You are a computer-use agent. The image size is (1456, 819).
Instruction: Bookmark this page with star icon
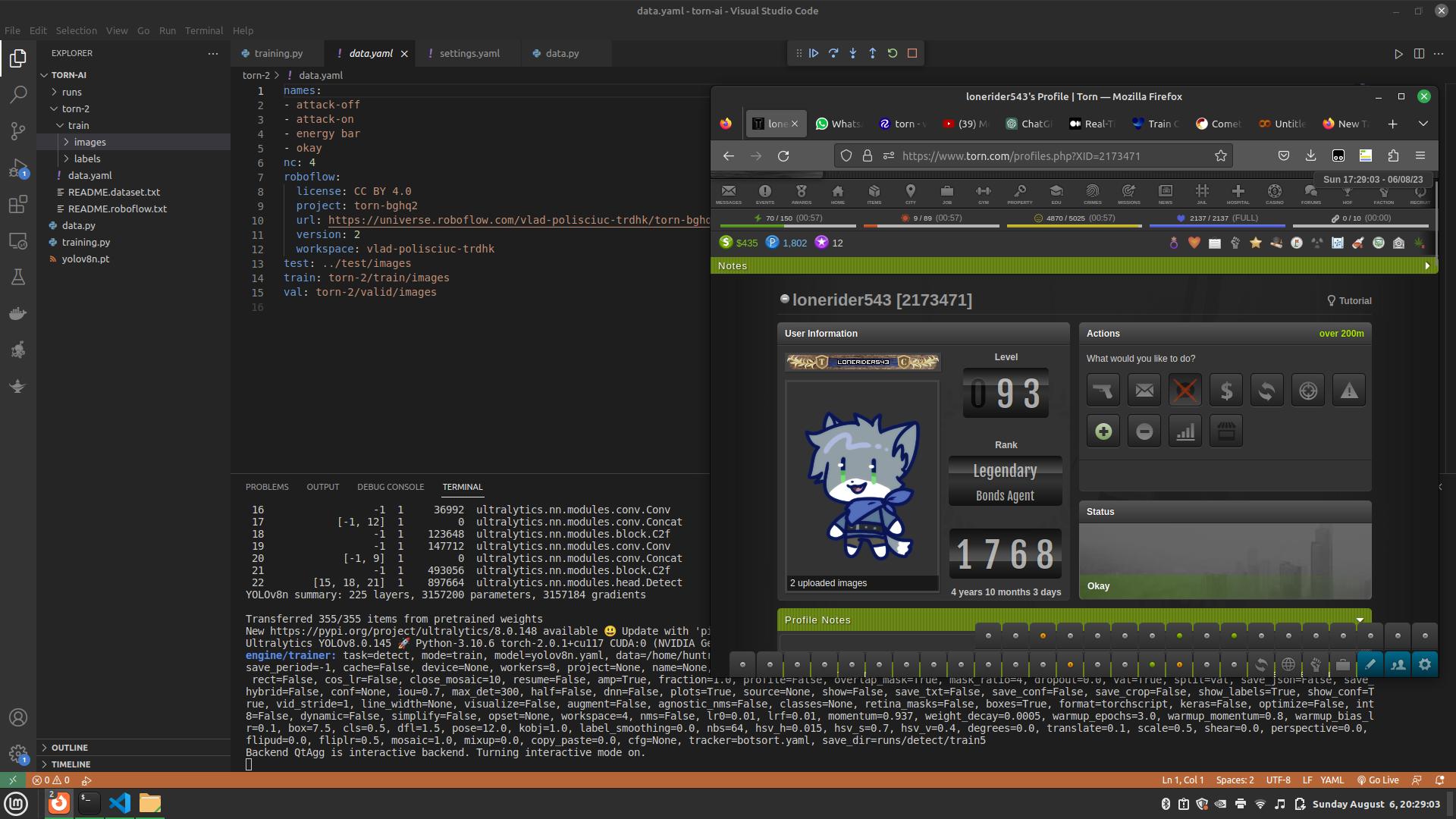tap(1221, 155)
